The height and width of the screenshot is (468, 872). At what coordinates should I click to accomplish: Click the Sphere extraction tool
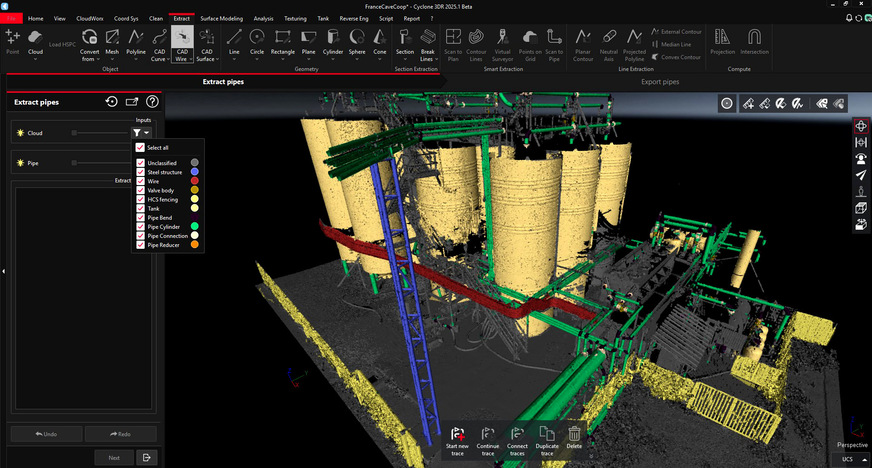click(x=357, y=38)
